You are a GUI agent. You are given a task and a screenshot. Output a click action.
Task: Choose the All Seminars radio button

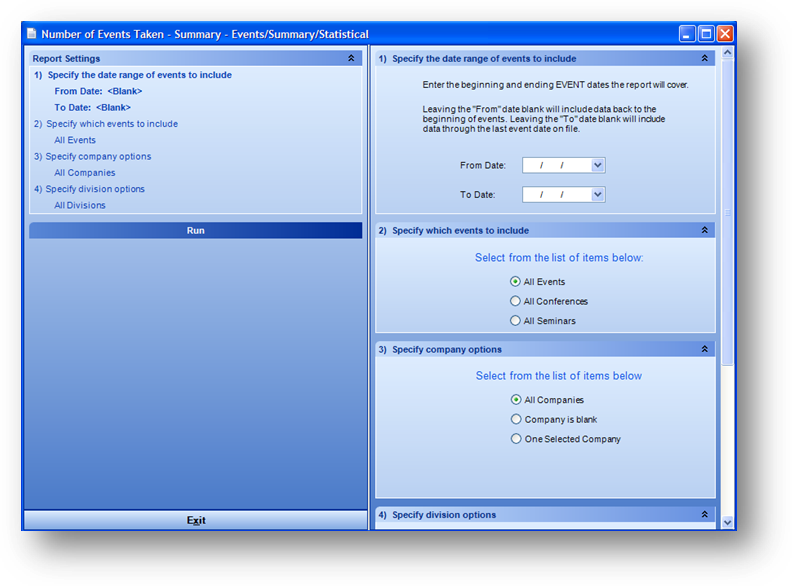(x=516, y=321)
